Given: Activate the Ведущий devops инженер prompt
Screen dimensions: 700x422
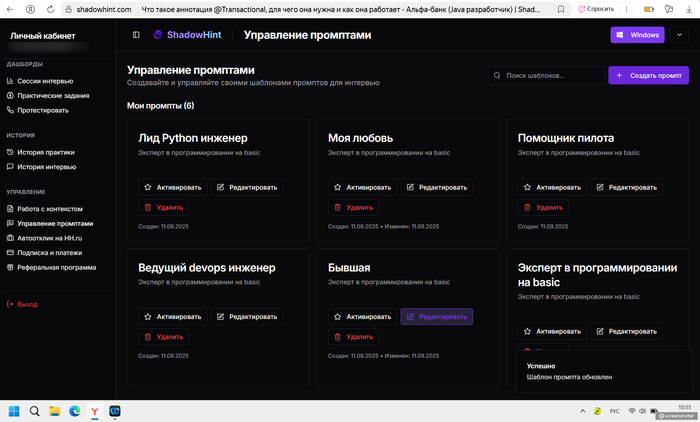Looking at the screenshot, I should (174, 317).
